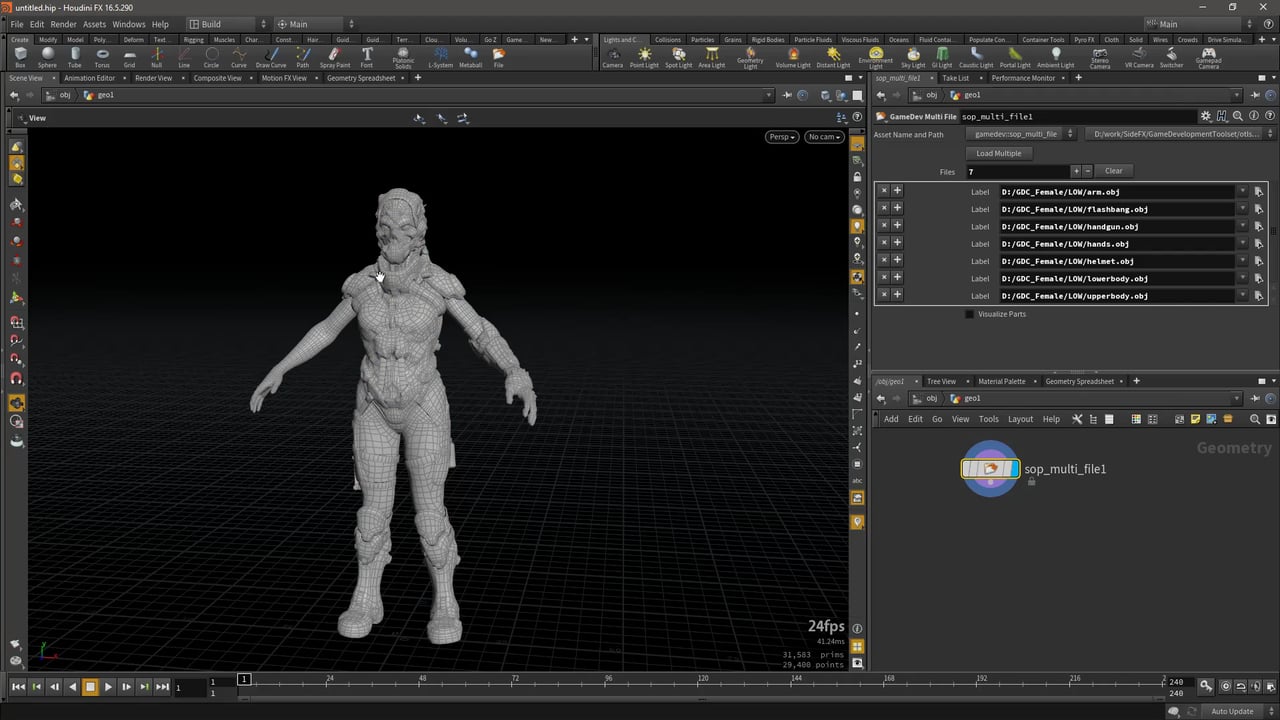
Task: Open the Persp view dropdown
Action: 782,137
